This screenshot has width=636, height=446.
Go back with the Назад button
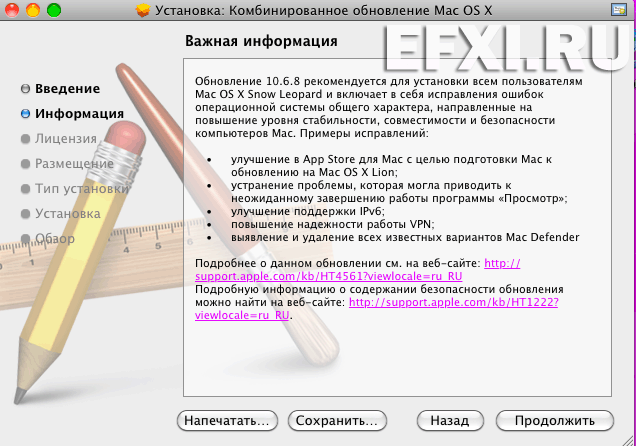[450, 420]
